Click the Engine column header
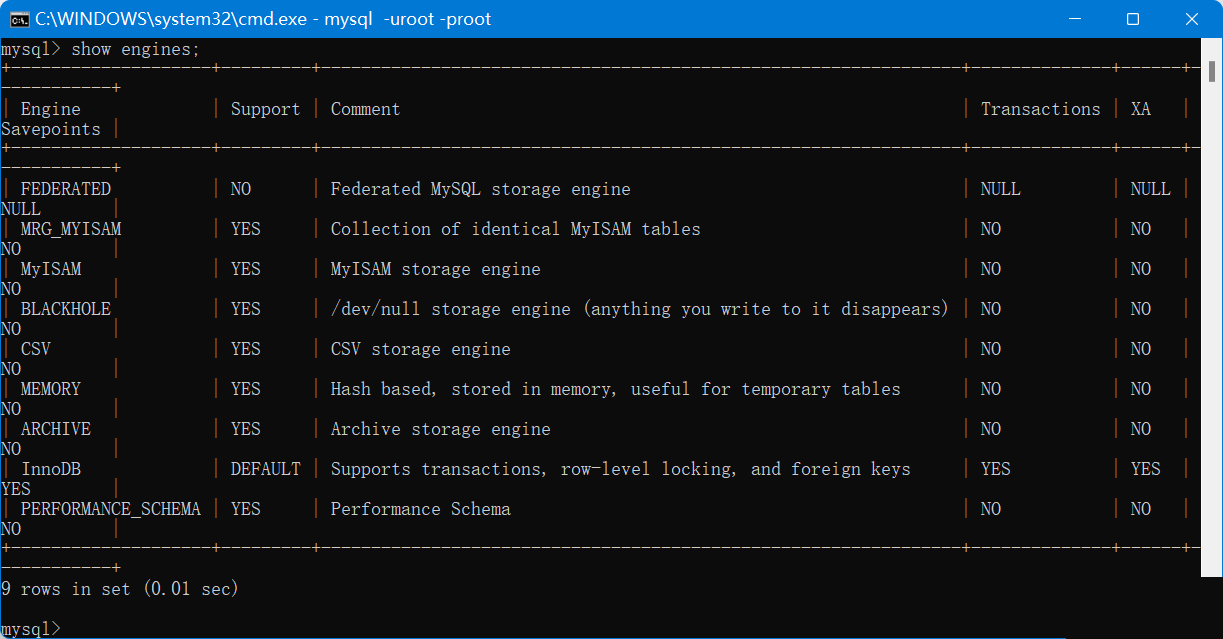Image resolution: width=1223 pixels, height=639 pixels. tap(50, 109)
